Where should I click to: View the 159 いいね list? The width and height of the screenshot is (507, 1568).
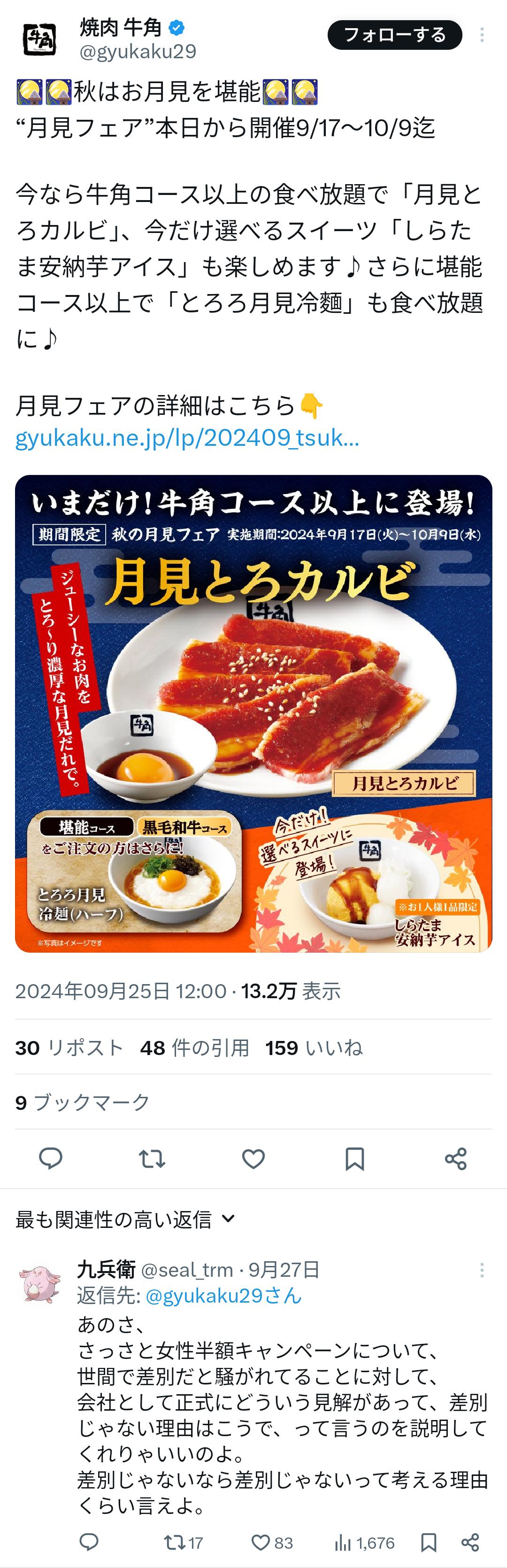[x=314, y=1048]
